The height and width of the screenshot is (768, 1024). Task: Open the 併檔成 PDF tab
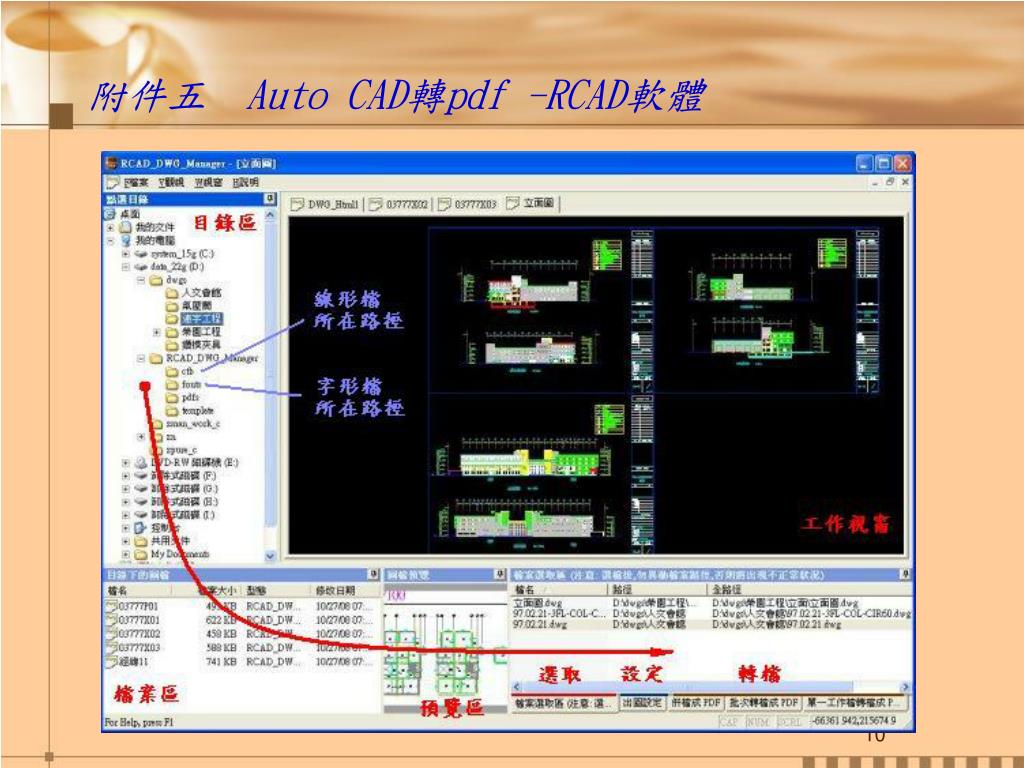696,703
